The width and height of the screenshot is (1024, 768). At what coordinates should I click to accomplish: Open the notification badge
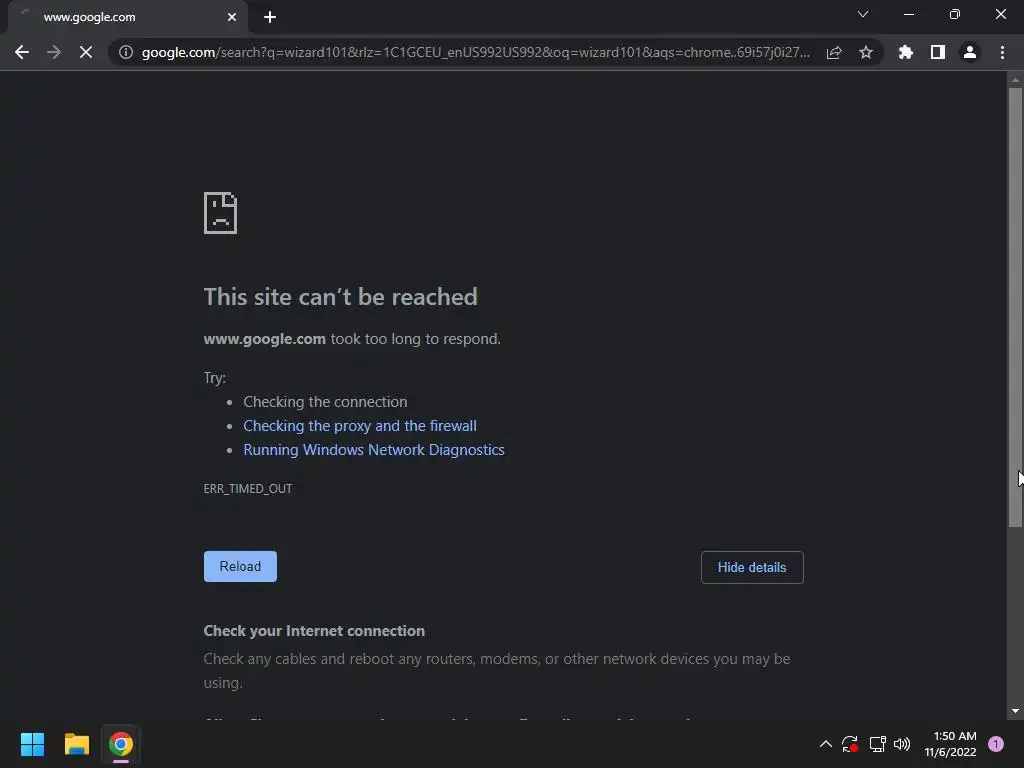(996, 744)
